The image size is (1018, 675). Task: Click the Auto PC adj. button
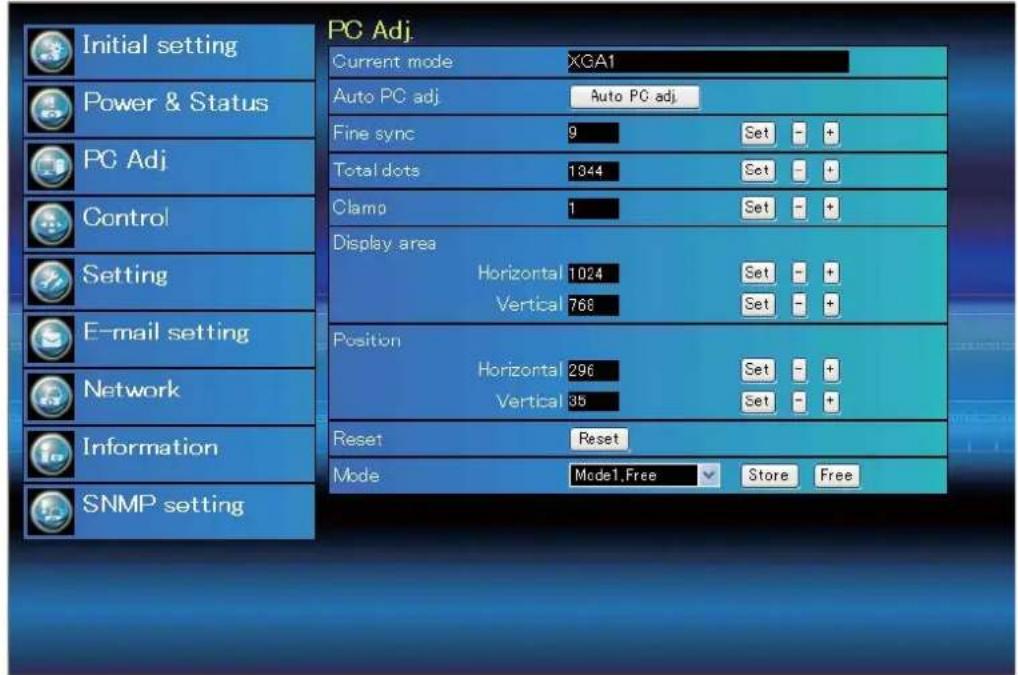tap(634, 97)
